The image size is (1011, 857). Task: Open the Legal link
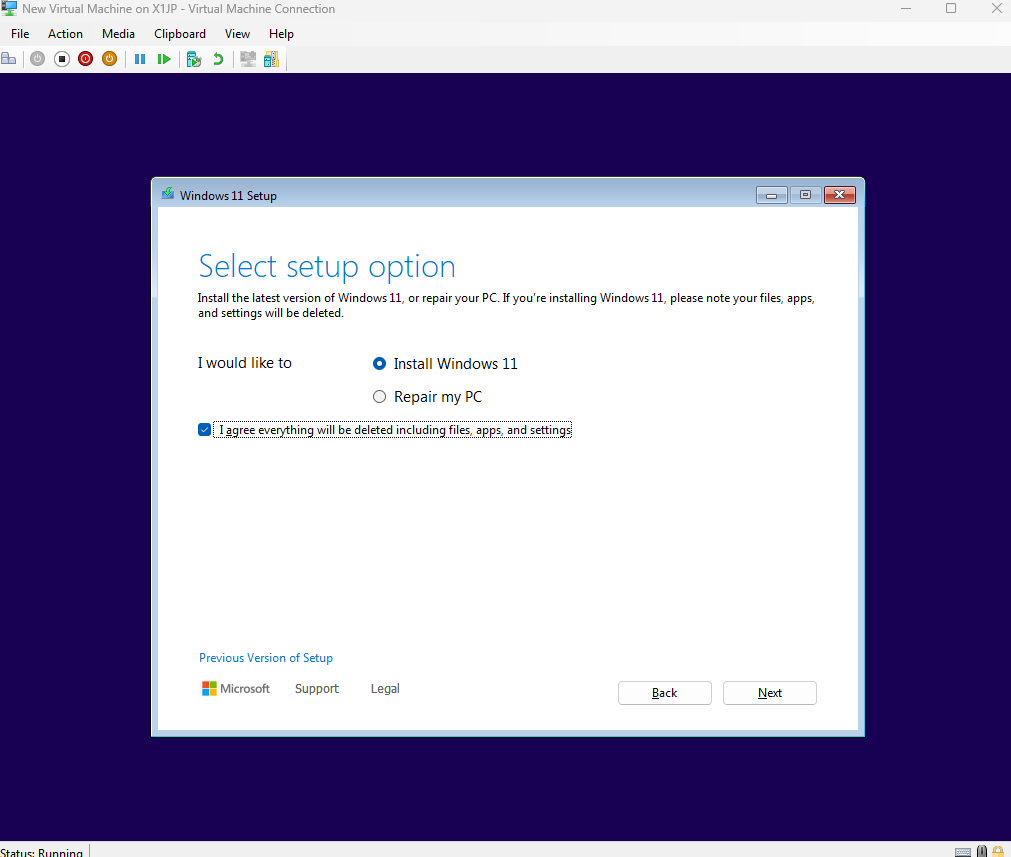(x=385, y=688)
